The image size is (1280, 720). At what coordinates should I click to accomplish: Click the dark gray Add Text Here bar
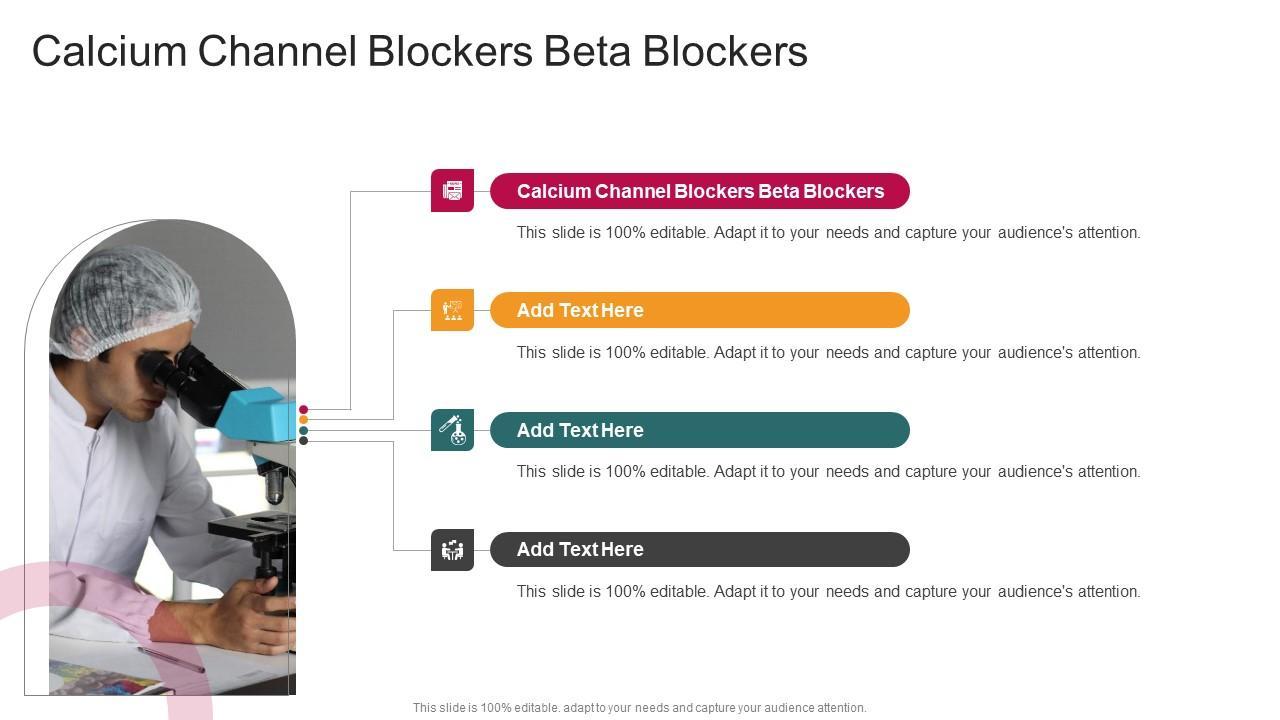[700, 549]
